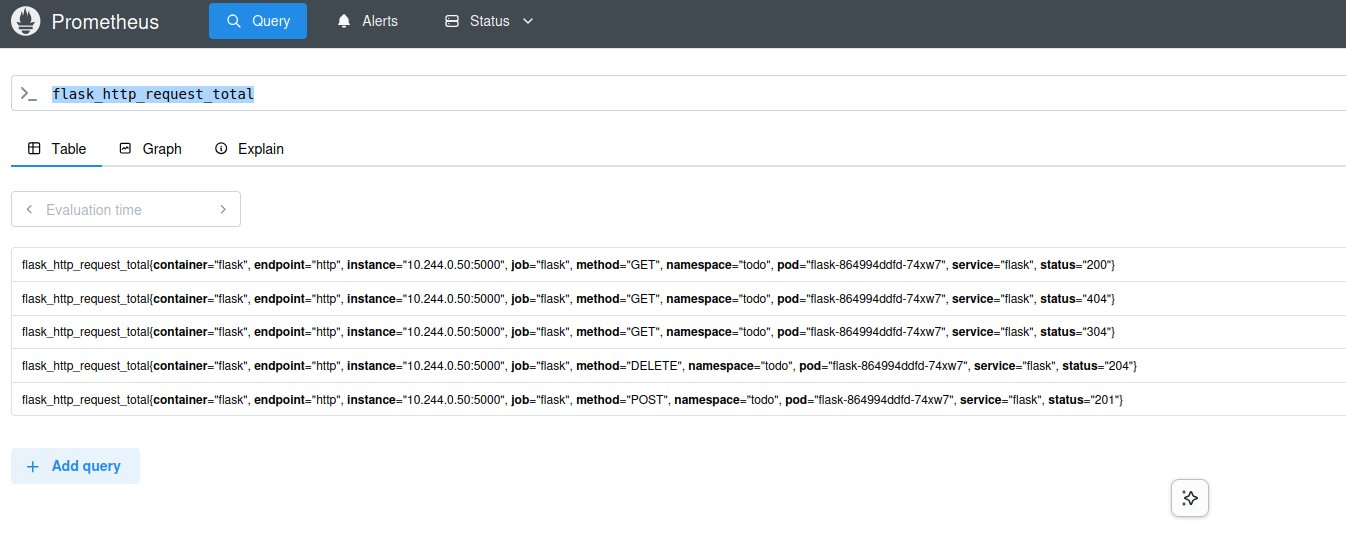
Task: Select the result row with status="304"
Action: (x=679, y=331)
